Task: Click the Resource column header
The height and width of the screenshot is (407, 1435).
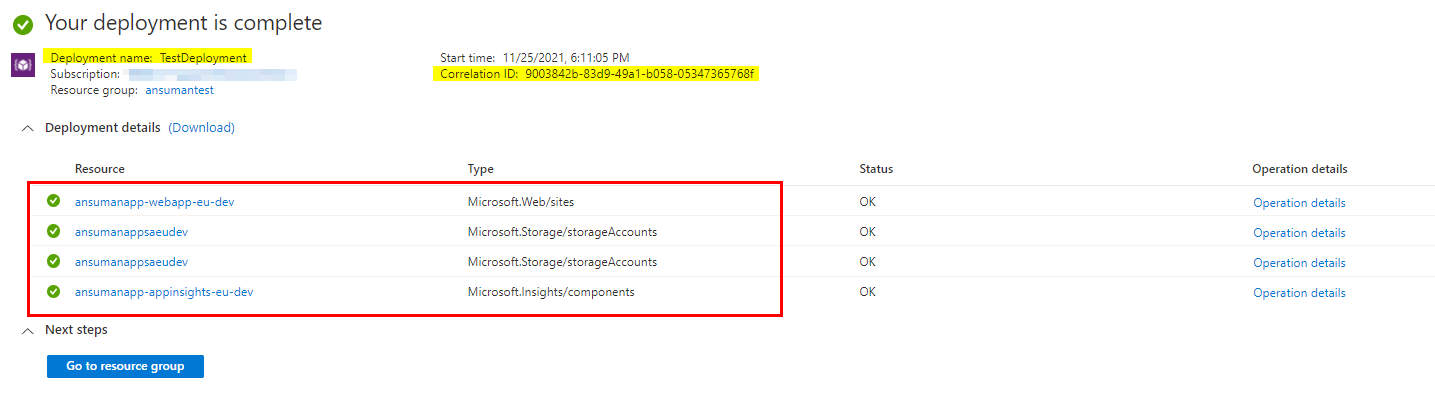Action: coord(100,169)
